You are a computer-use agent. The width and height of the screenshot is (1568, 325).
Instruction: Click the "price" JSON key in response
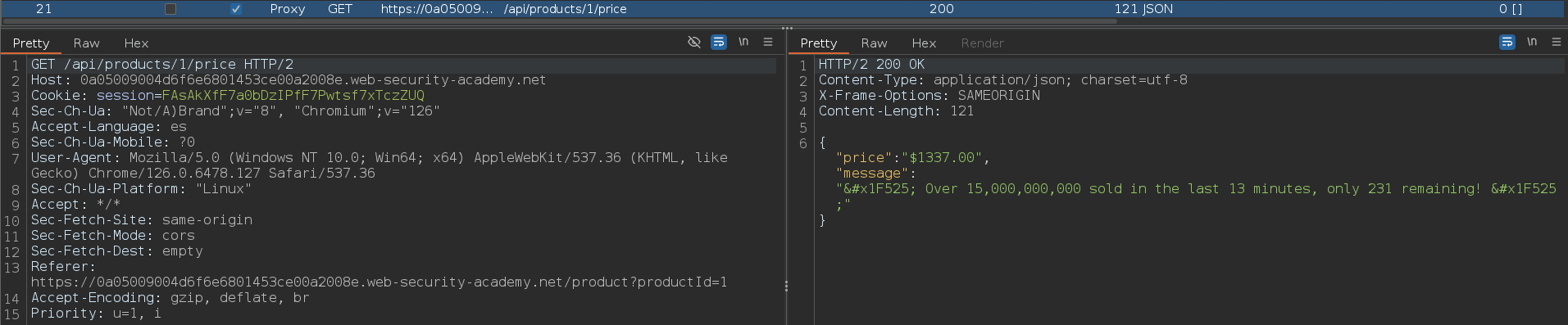click(864, 158)
